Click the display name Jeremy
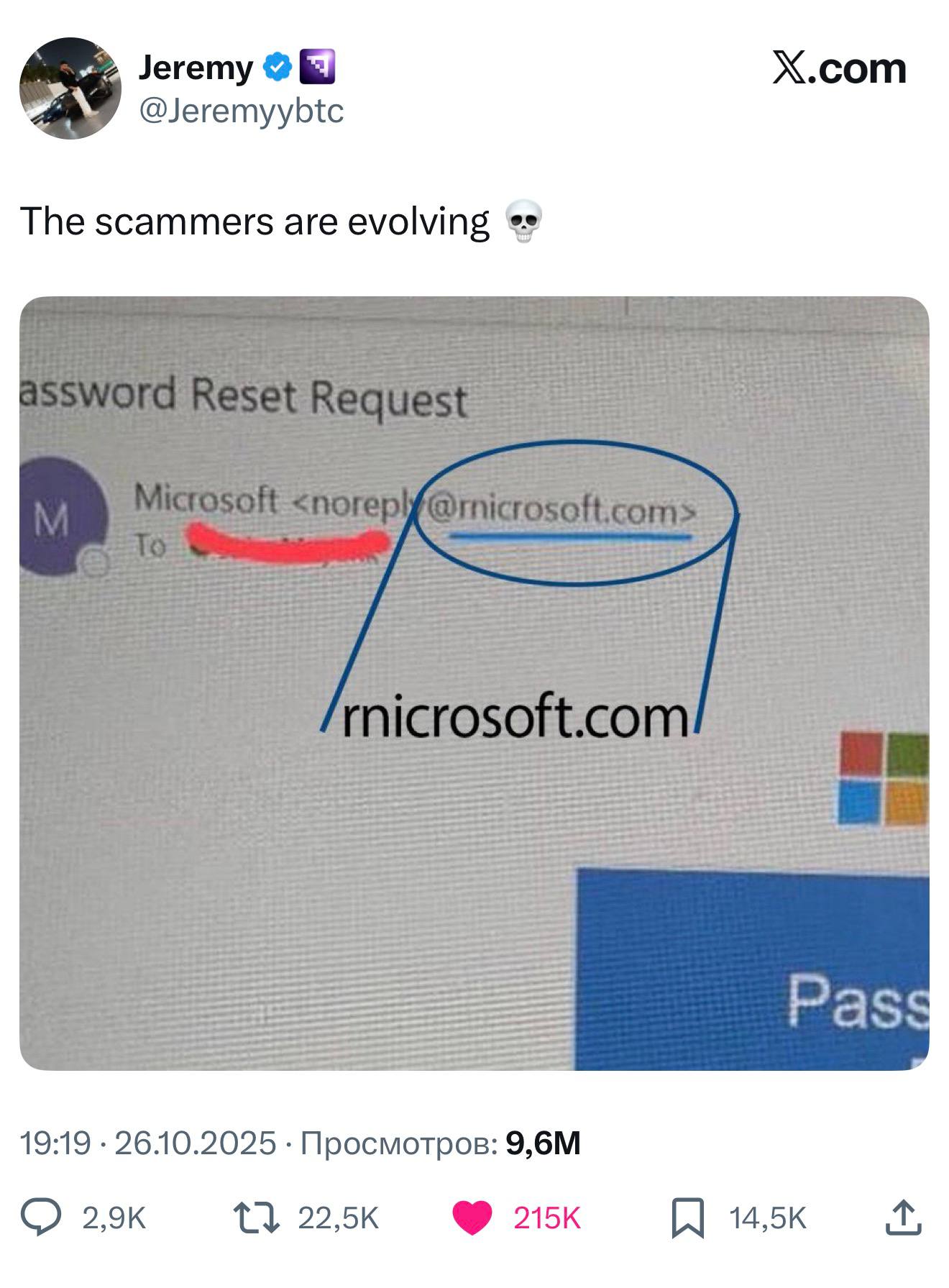Screen dimensions: 949x1288 tap(196, 68)
